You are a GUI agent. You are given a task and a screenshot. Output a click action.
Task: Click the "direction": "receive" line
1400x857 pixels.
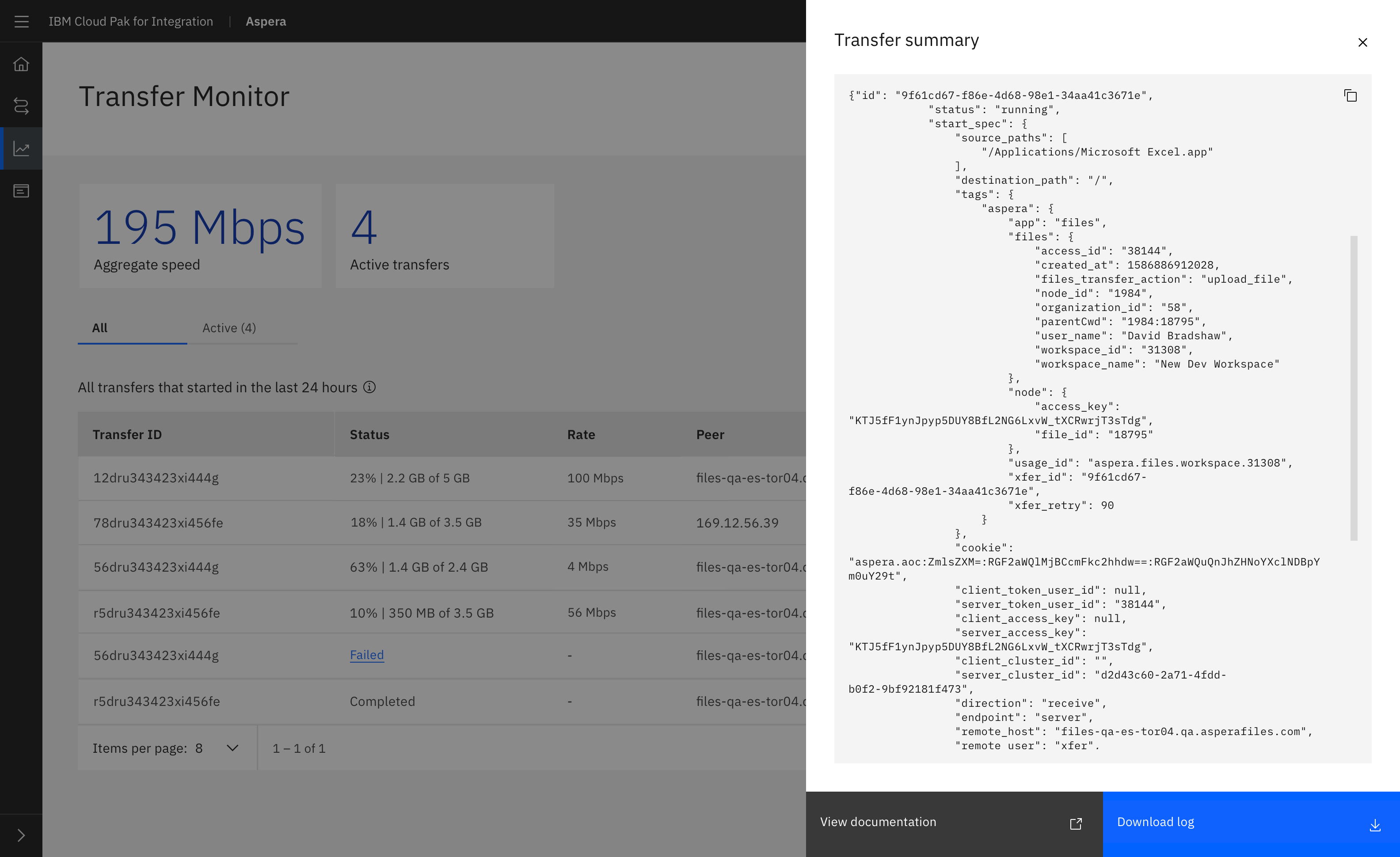pos(1031,703)
